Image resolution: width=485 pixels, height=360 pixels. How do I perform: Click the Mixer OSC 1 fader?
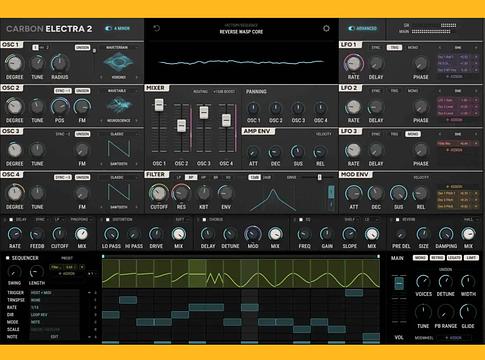(x=159, y=105)
